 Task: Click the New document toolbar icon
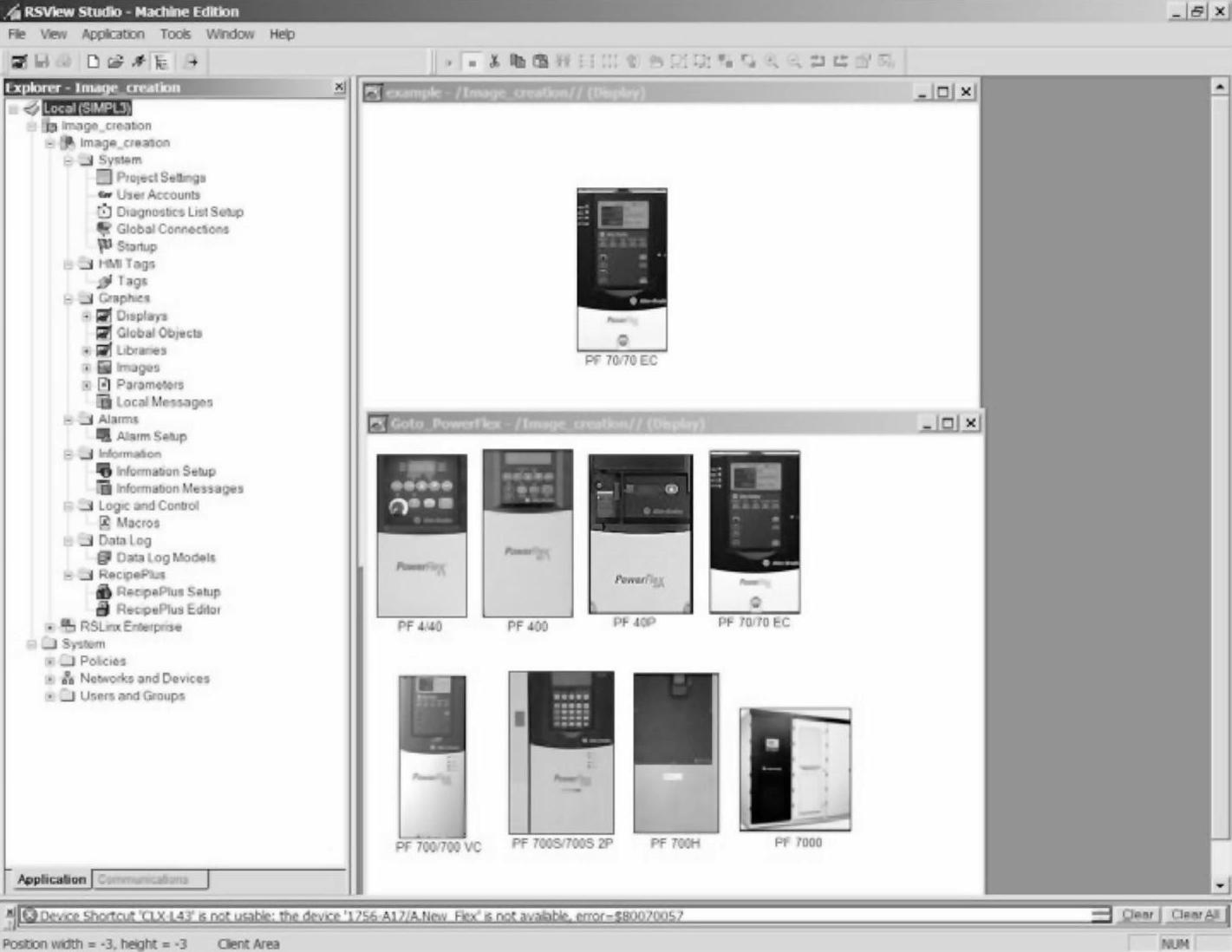[x=93, y=62]
